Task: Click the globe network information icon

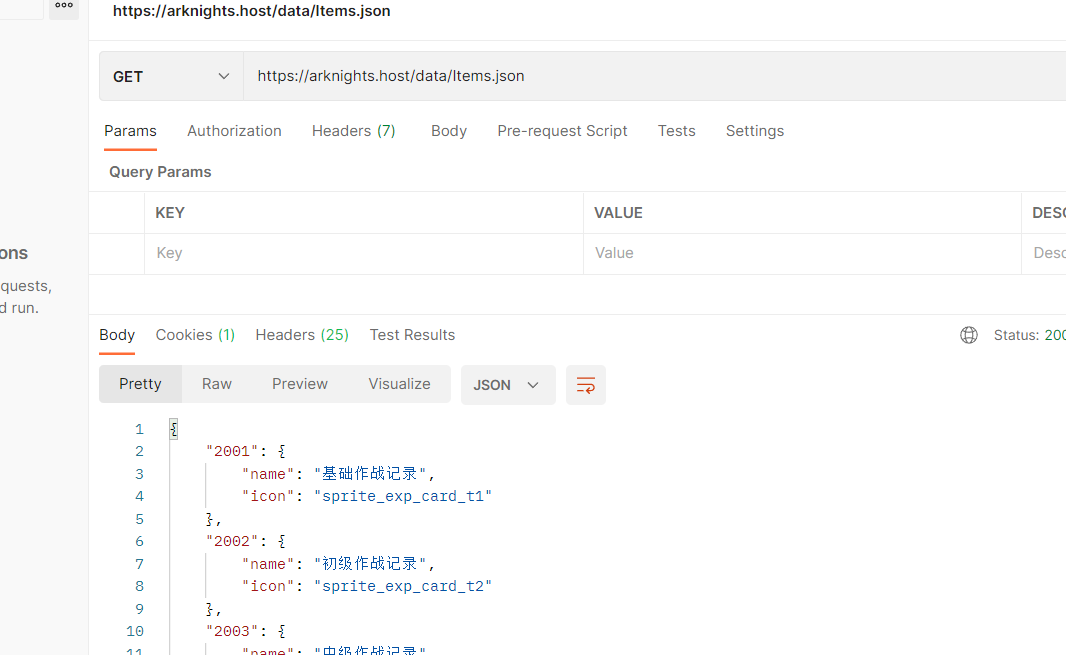Action: (x=968, y=335)
